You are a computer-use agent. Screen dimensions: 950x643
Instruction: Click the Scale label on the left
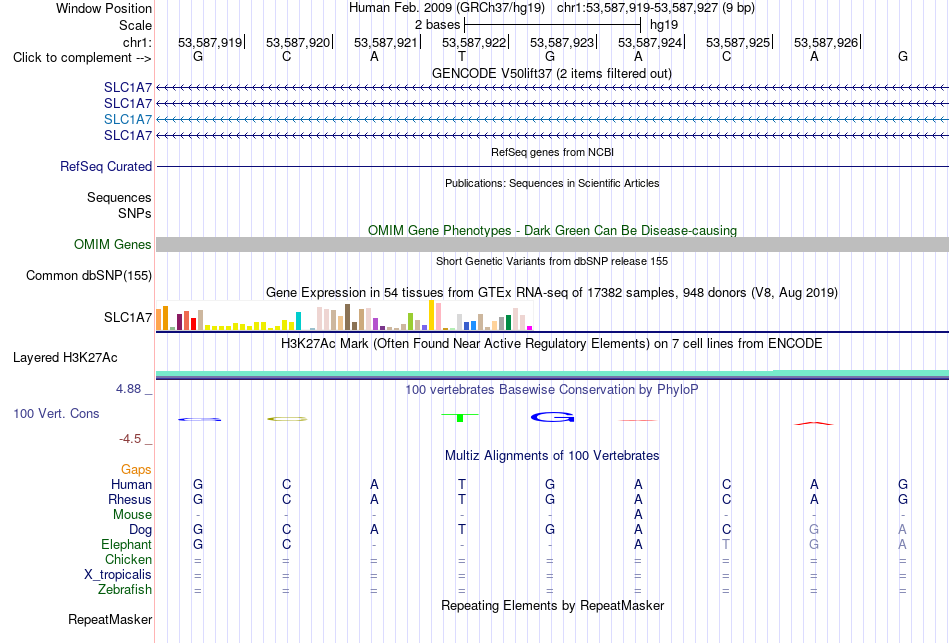coord(135,25)
